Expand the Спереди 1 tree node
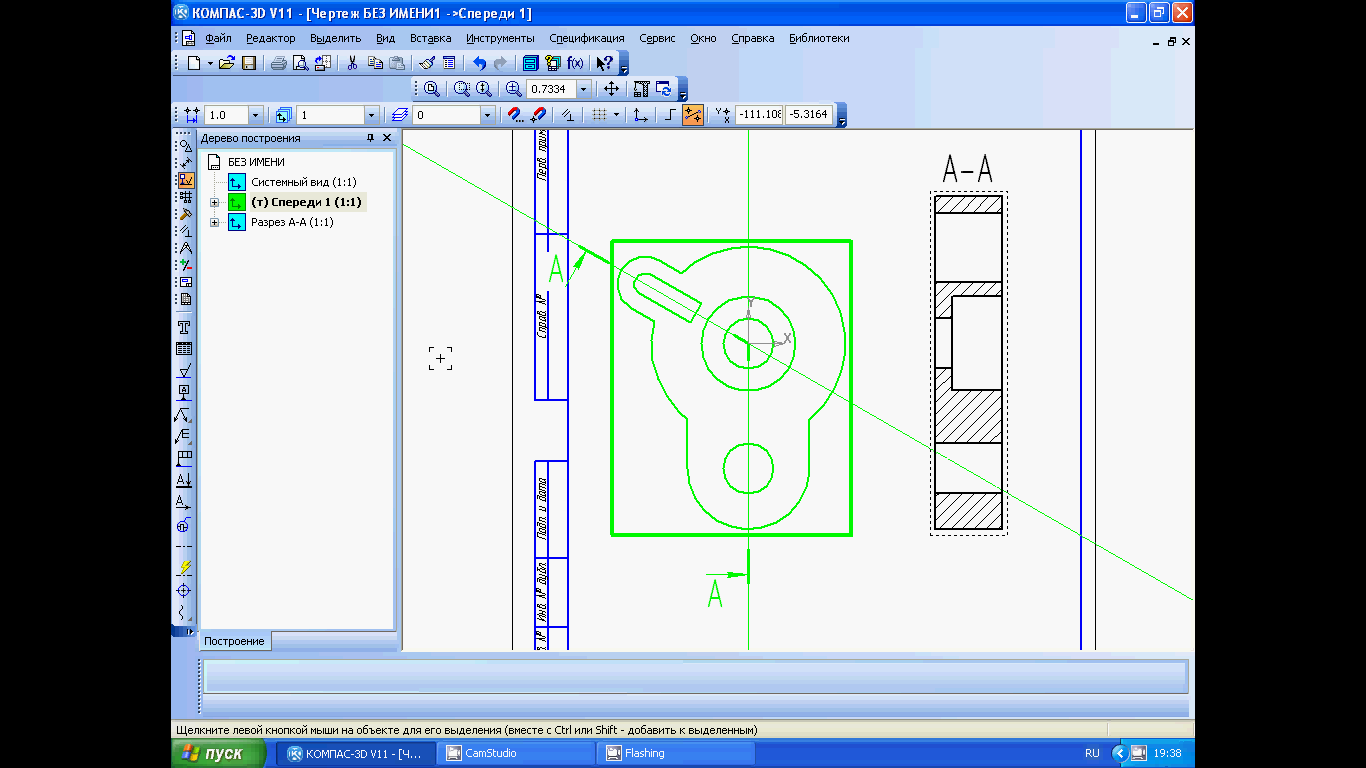Screen dimensions: 1366x768 coord(214,202)
